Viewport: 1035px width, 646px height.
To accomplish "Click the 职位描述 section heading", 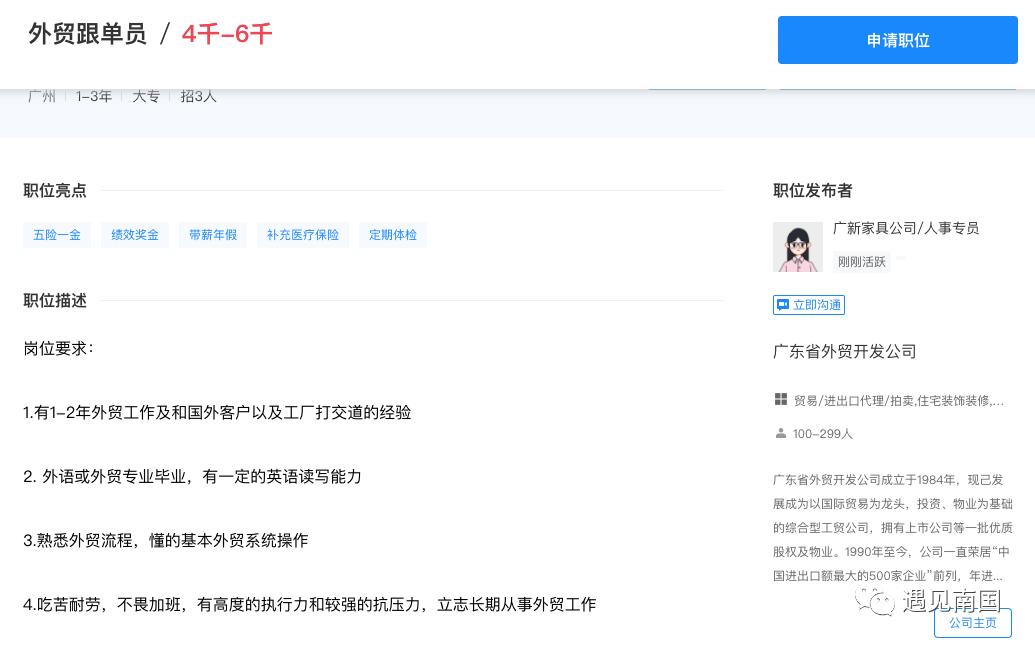I will [x=55, y=300].
